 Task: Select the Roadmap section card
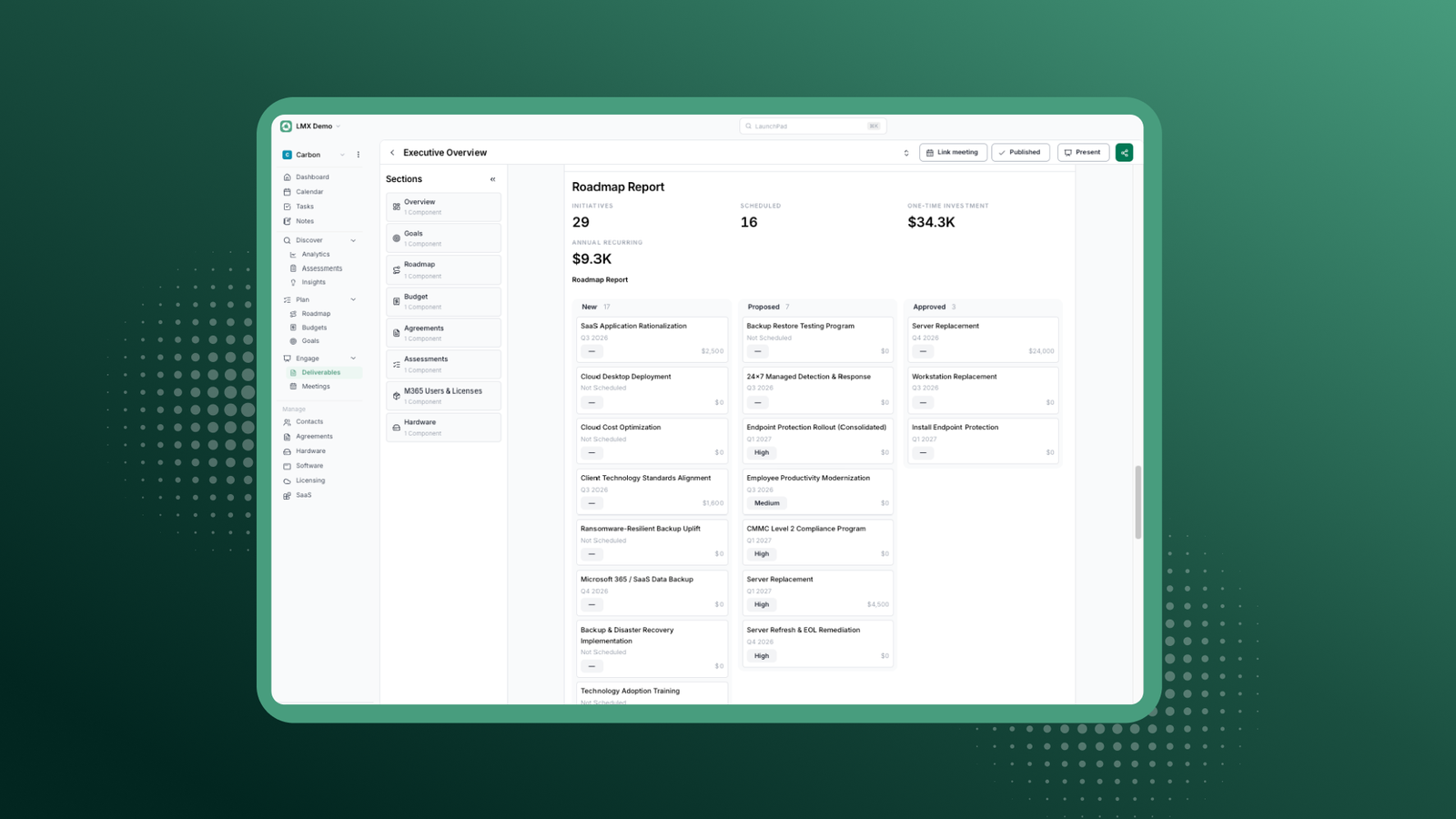[443, 270]
